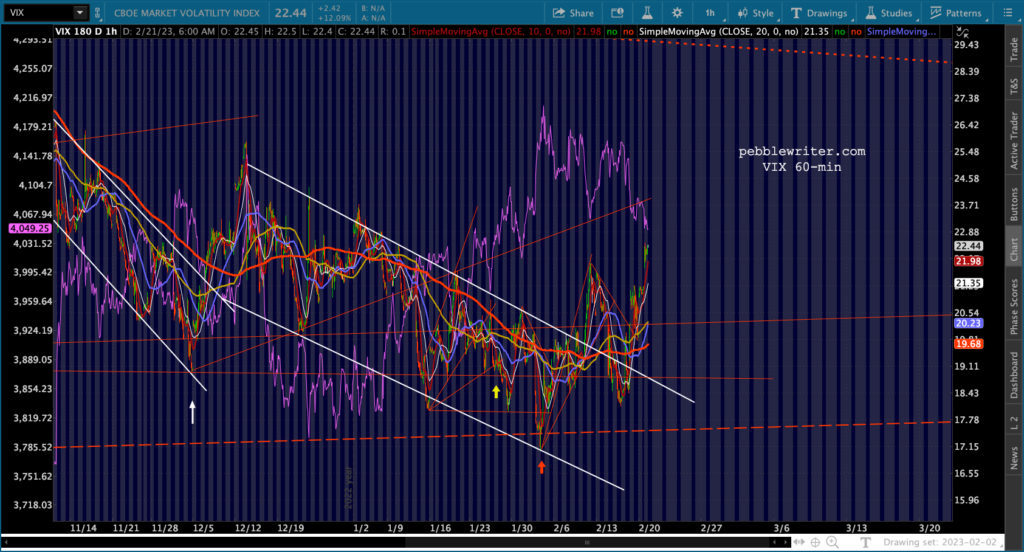The width and height of the screenshot is (1024, 552).
Task: Click the collapse-studies icon beside SimpleMoving label
Action: (x=962, y=31)
